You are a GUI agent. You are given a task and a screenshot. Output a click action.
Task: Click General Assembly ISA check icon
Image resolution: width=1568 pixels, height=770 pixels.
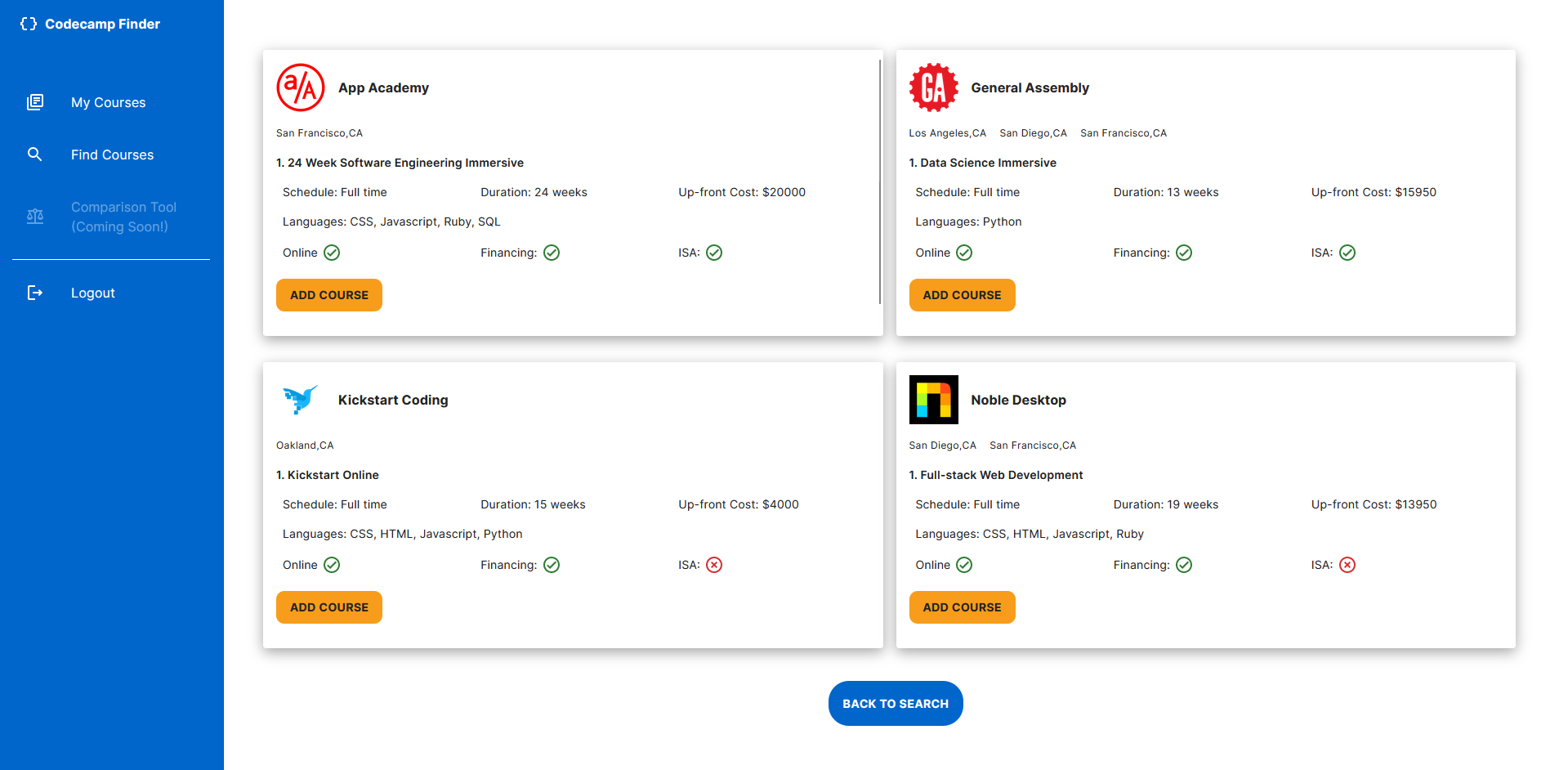[1347, 253]
